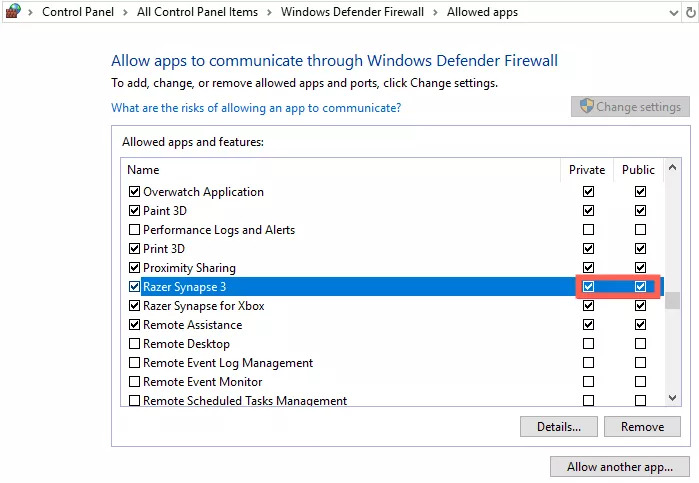Uncheck Proximity Sharing name checkbox
The image size is (699, 483).
(x=134, y=268)
